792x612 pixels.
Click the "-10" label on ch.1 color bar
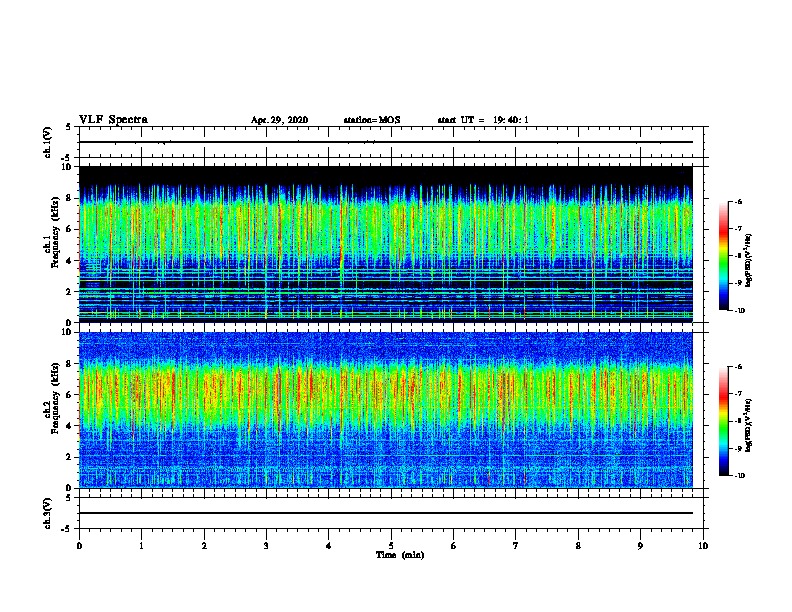pos(739,311)
